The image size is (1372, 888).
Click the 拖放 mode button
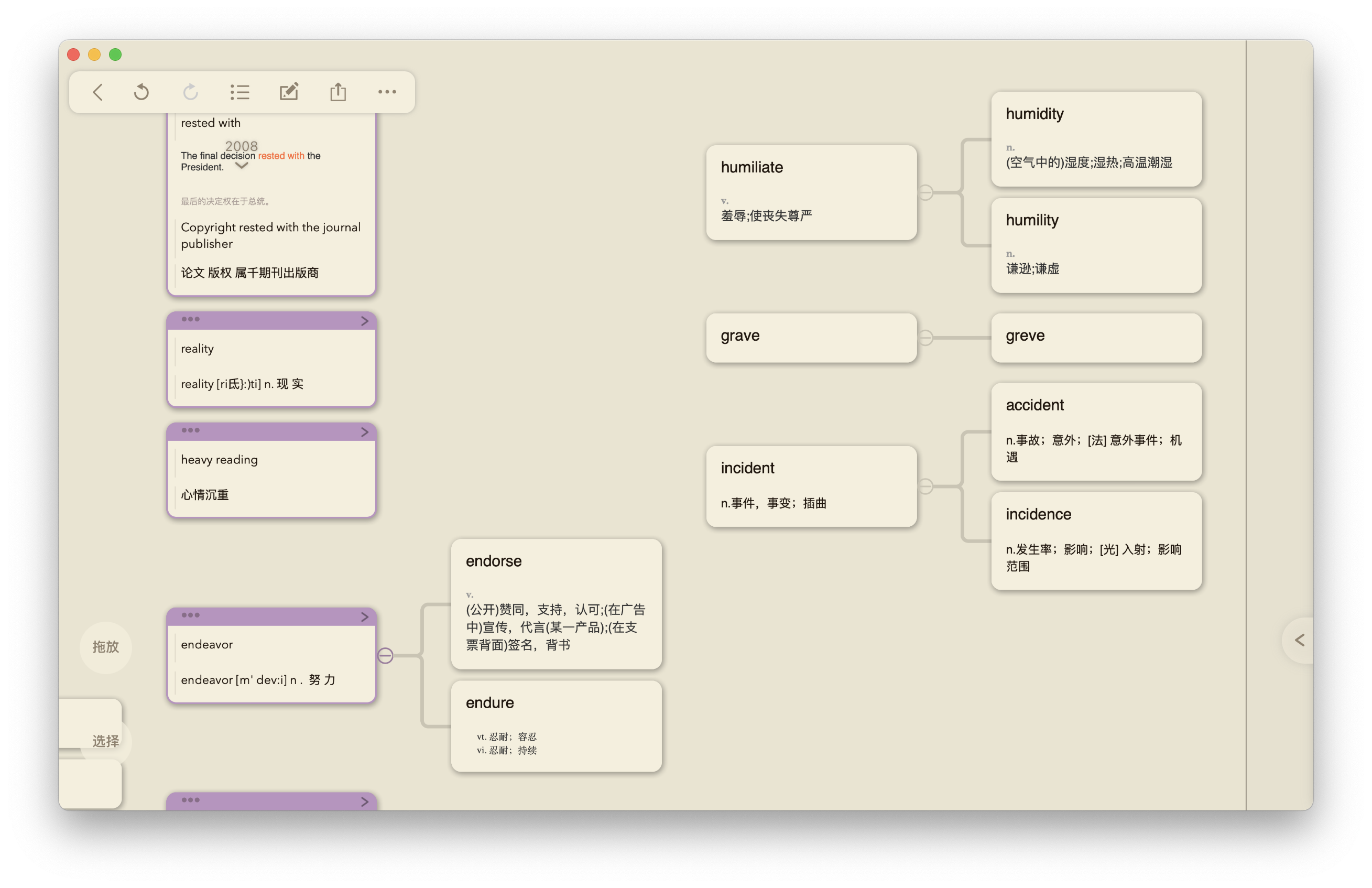(105, 647)
